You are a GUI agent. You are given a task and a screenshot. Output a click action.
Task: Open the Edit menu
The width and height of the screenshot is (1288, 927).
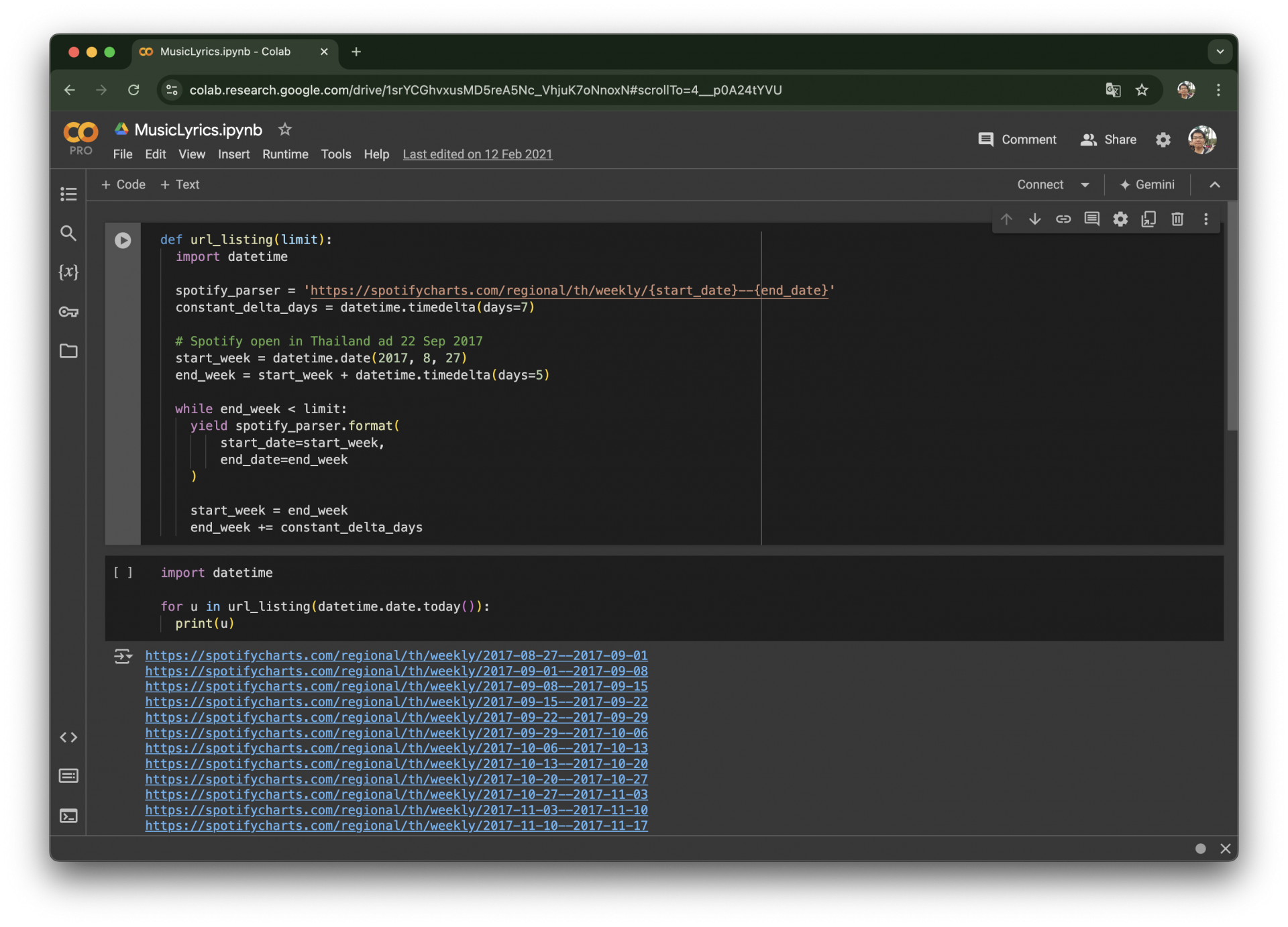pos(155,154)
